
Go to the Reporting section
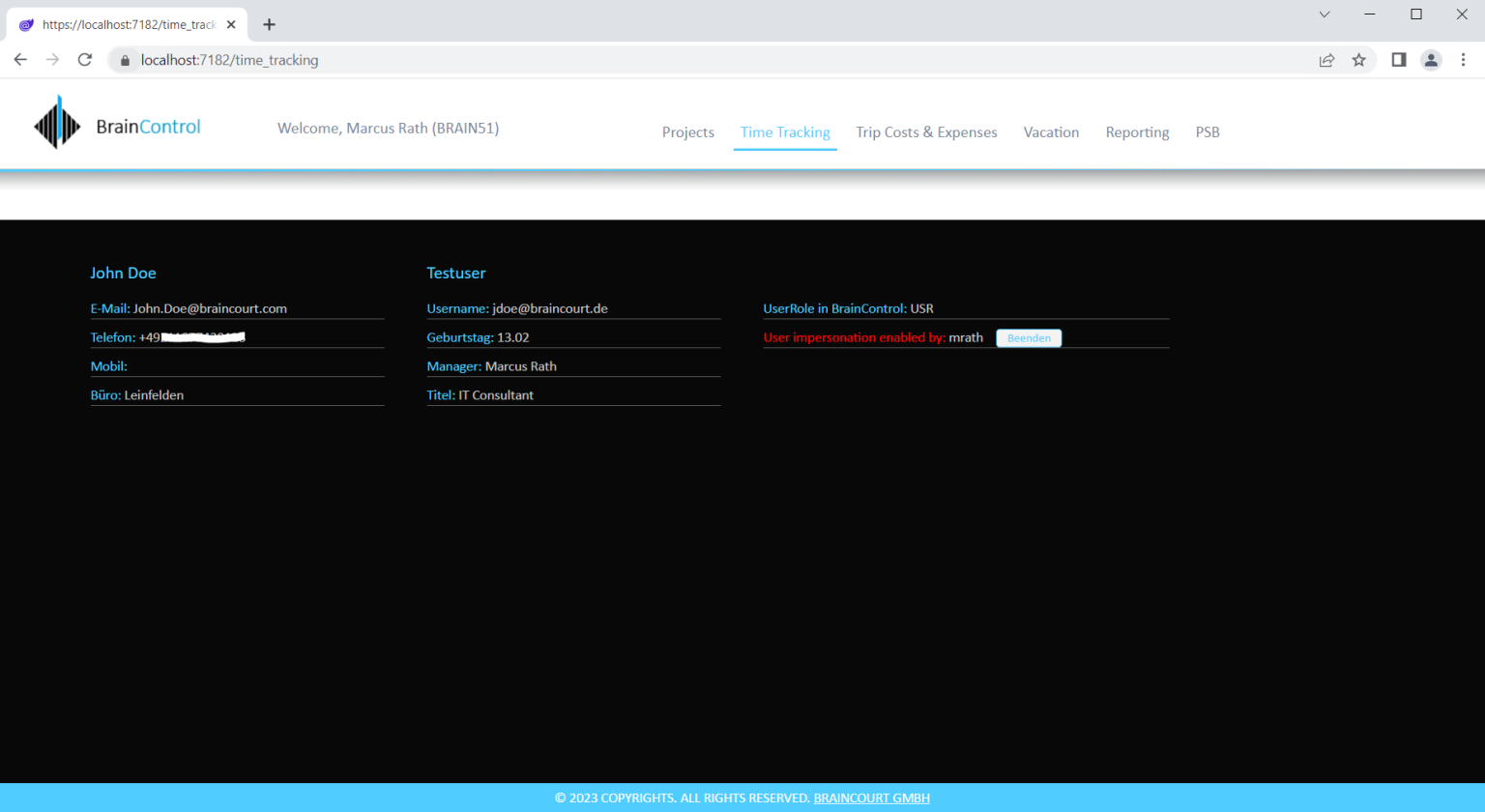(1137, 132)
